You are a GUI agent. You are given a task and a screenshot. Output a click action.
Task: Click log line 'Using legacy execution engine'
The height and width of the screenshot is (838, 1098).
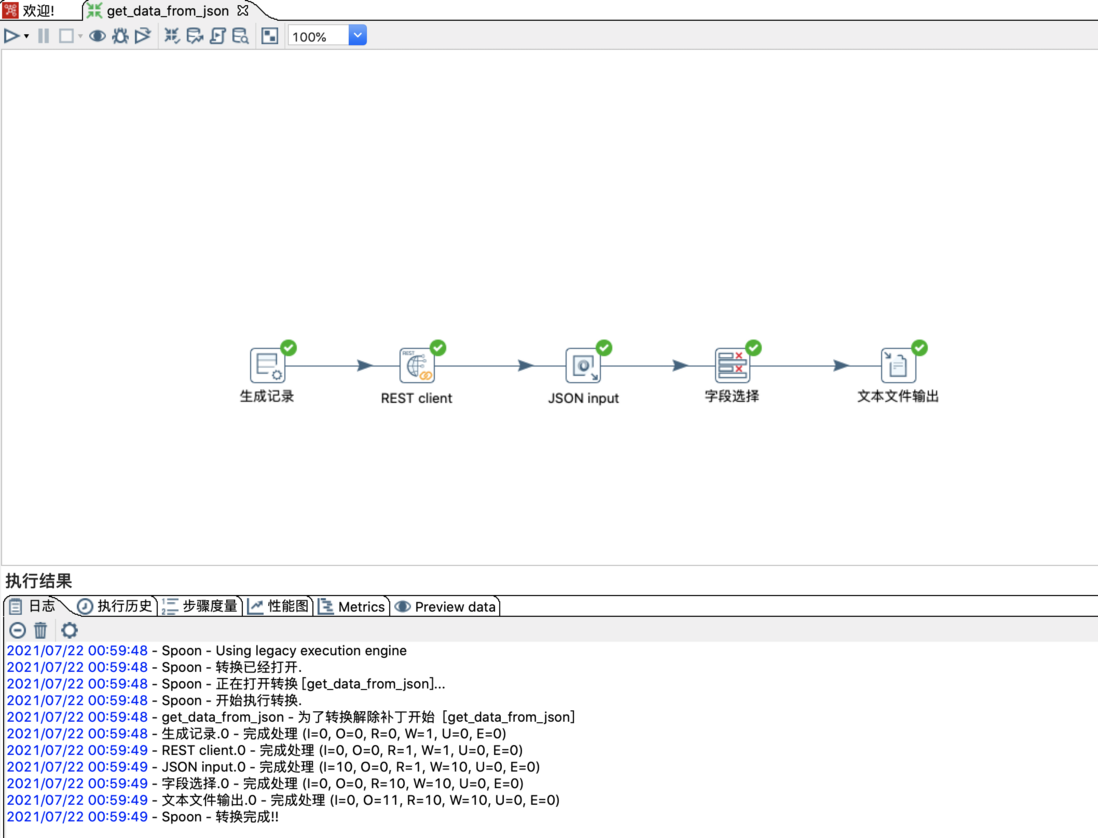tap(207, 650)
